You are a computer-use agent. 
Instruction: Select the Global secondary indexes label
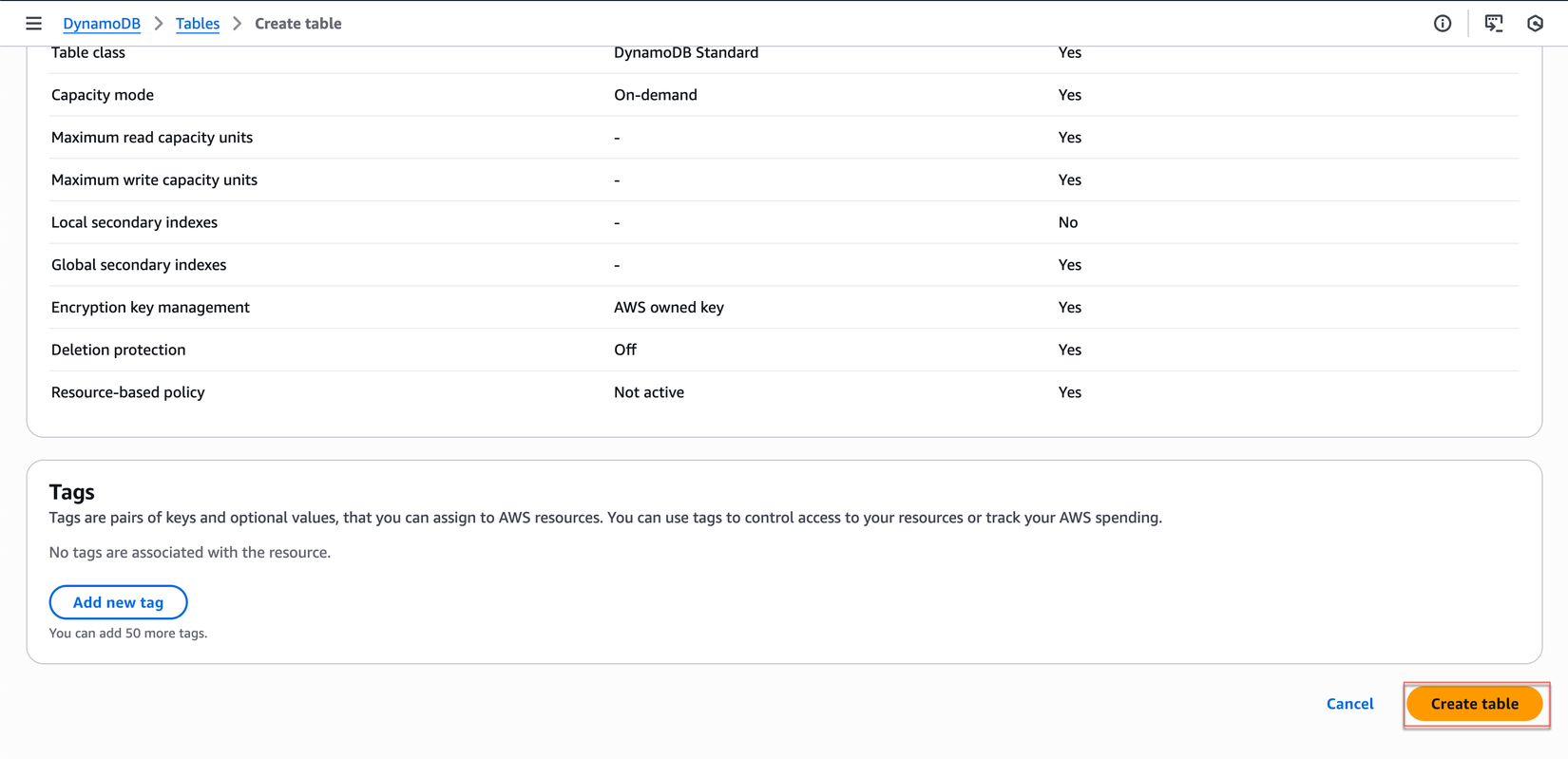pos(139,265)
